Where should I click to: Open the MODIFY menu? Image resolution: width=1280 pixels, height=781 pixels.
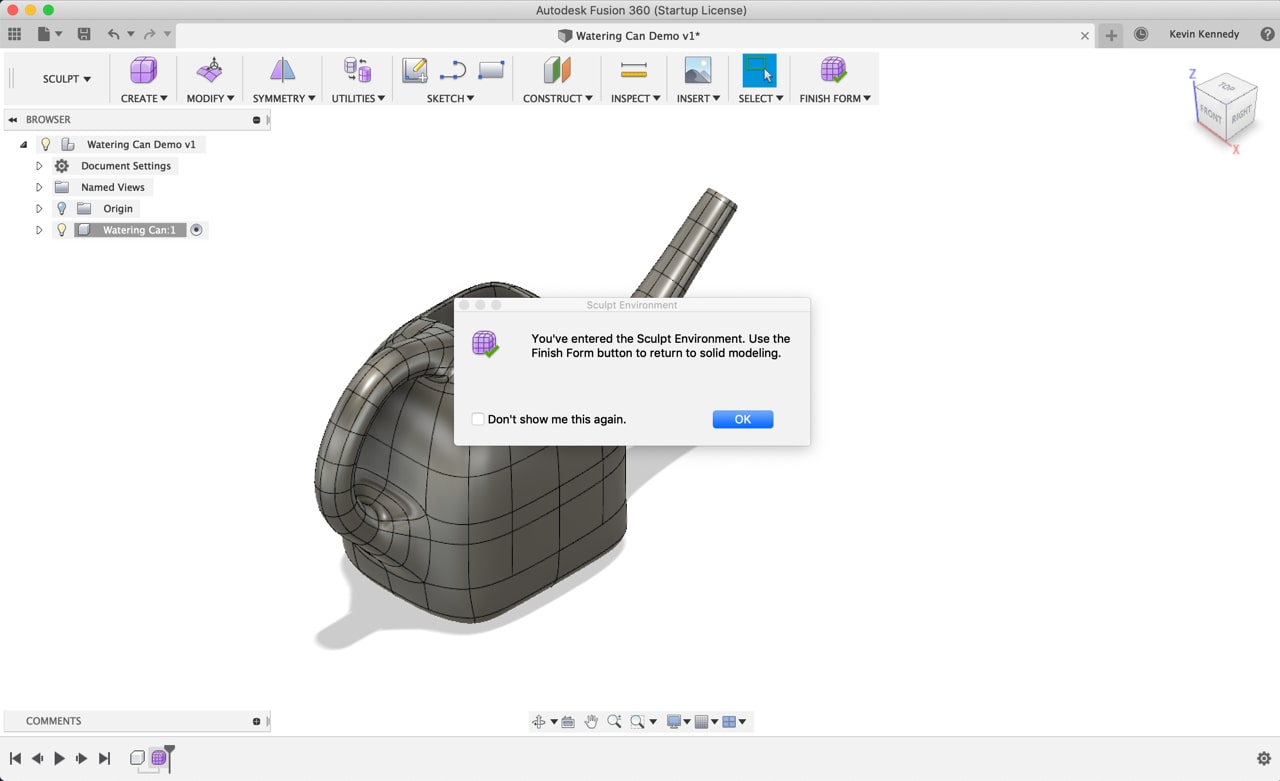pyautogui.click(x=210, y=98)
